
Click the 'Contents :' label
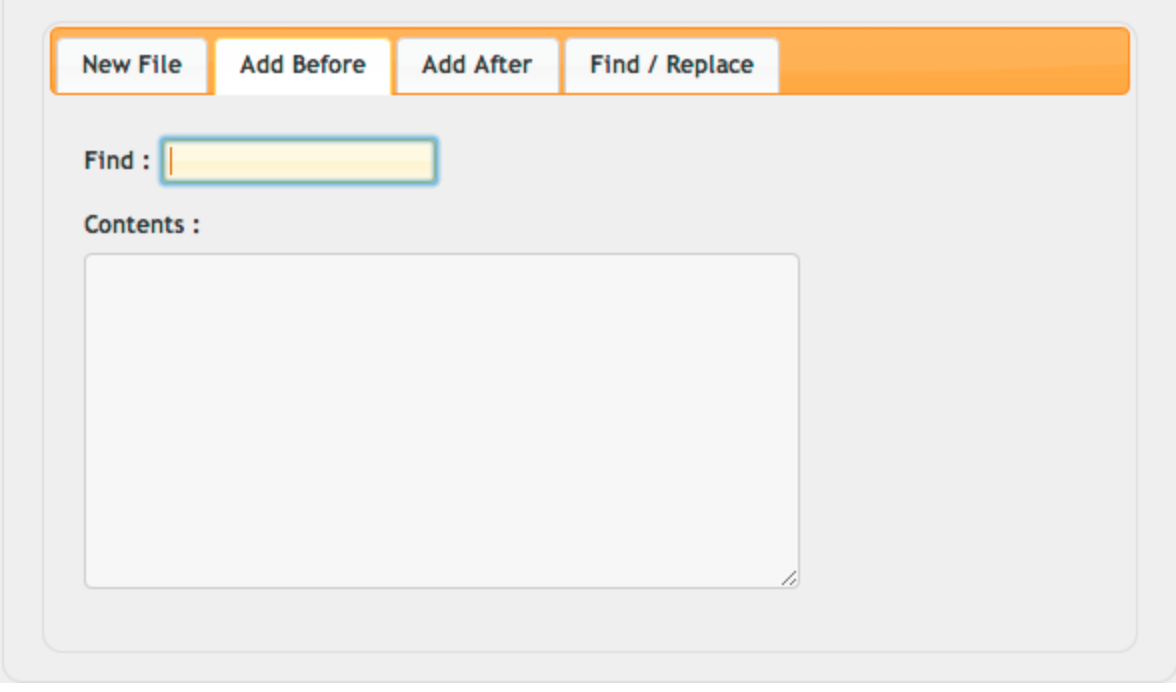tap(142, 224)
